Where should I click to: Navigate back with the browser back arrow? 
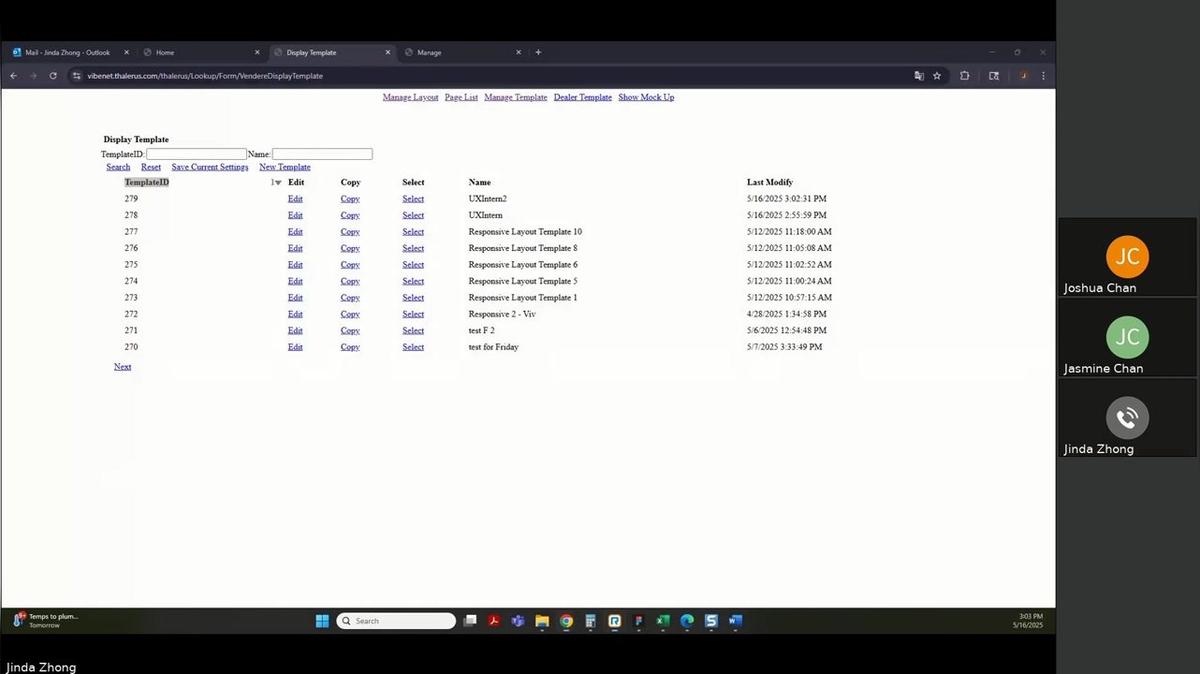coord(13,75)
